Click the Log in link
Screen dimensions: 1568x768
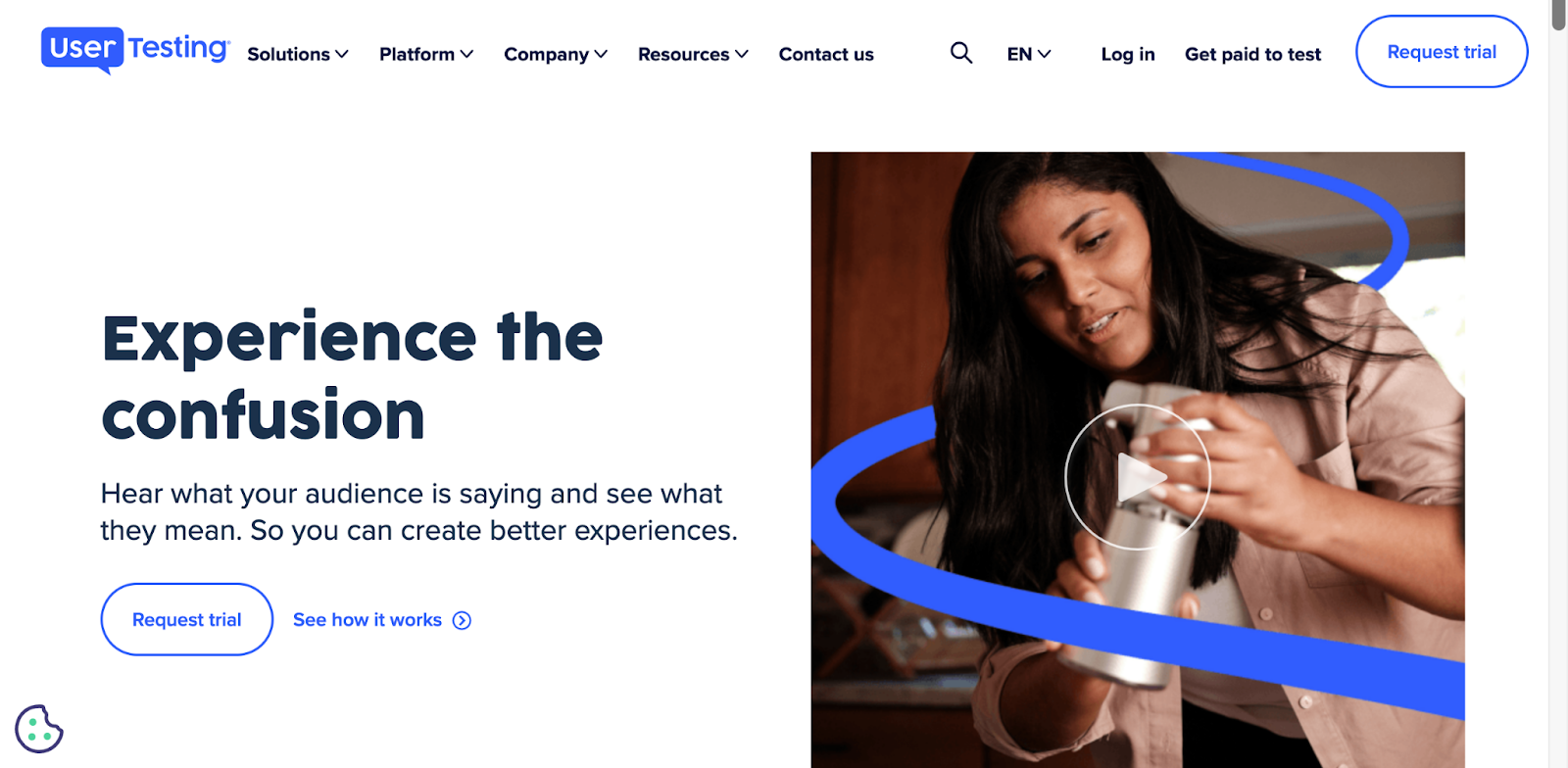point(1128,54)
